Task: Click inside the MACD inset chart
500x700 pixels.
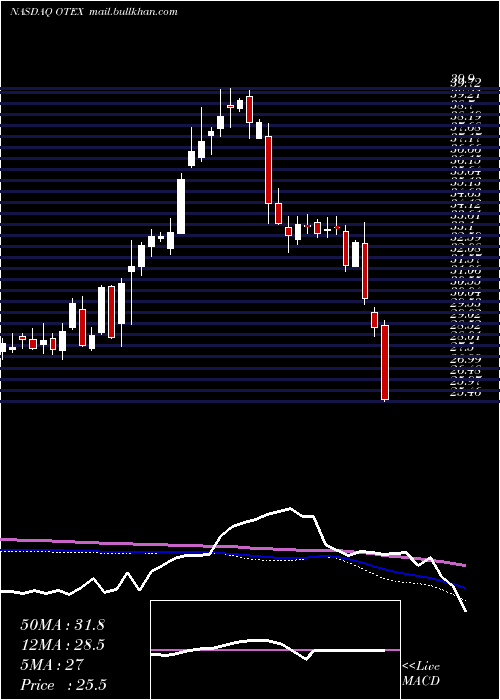Action: [275, 650]
